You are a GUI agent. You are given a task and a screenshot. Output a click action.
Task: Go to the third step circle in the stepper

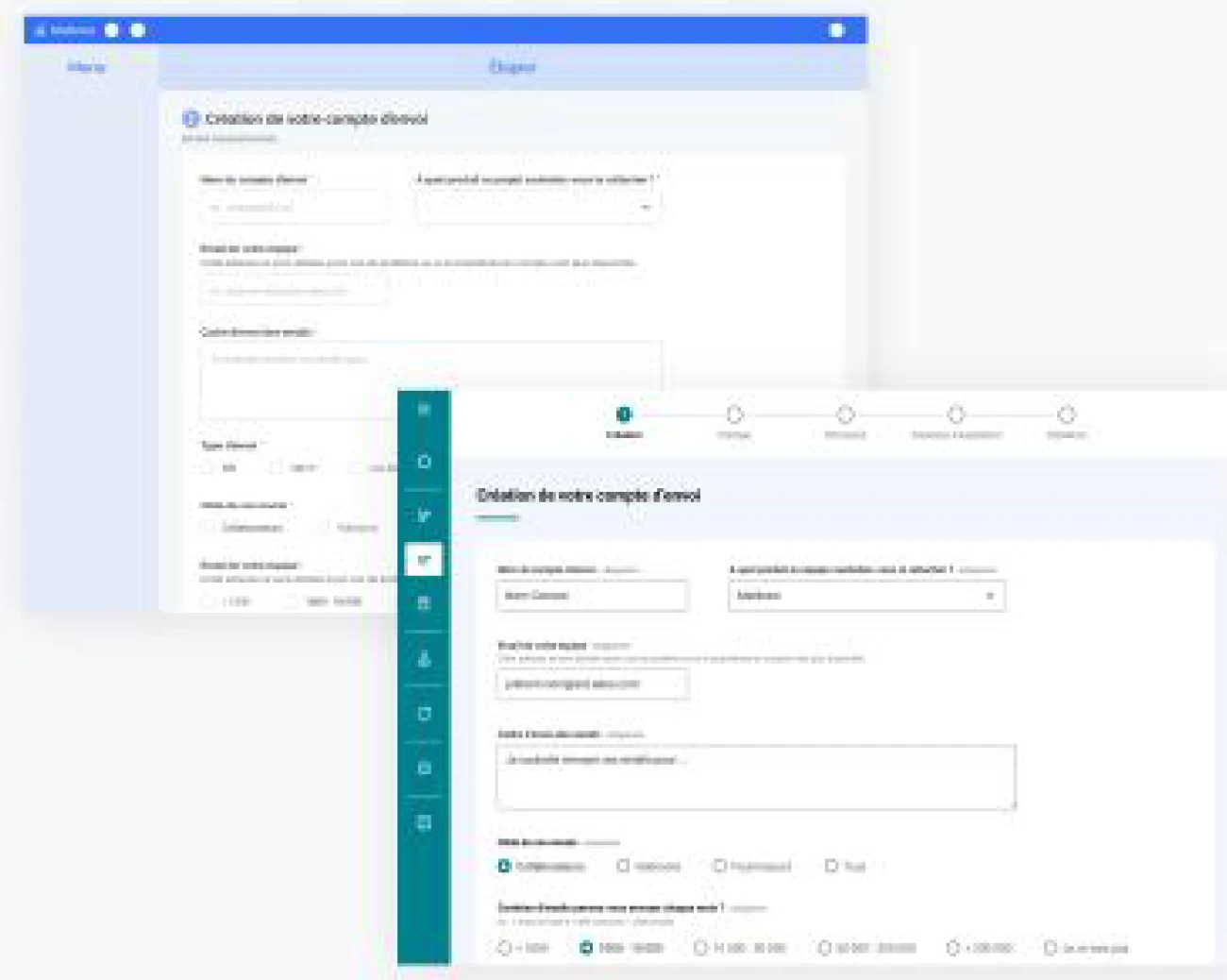[x=846, y=414]
